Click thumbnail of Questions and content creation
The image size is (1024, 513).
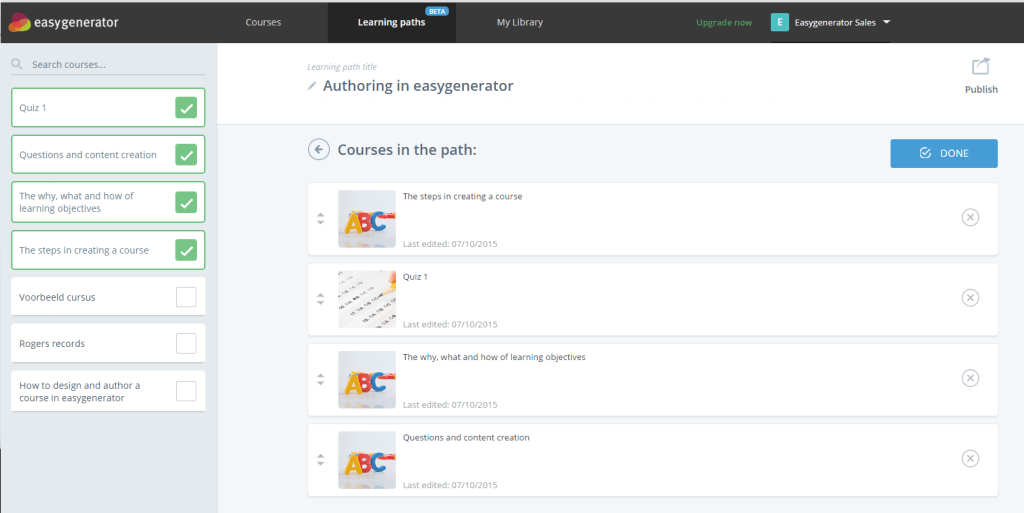tap(367, 459)
